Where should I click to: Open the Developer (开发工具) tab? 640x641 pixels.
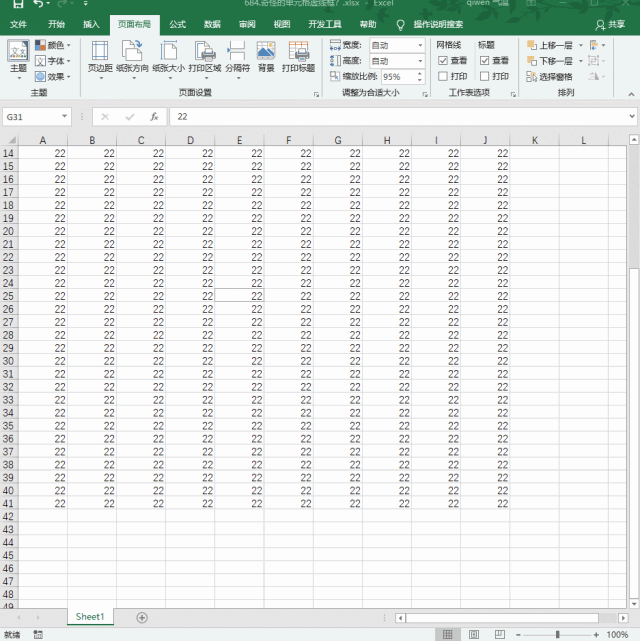[x=325, y=25]
